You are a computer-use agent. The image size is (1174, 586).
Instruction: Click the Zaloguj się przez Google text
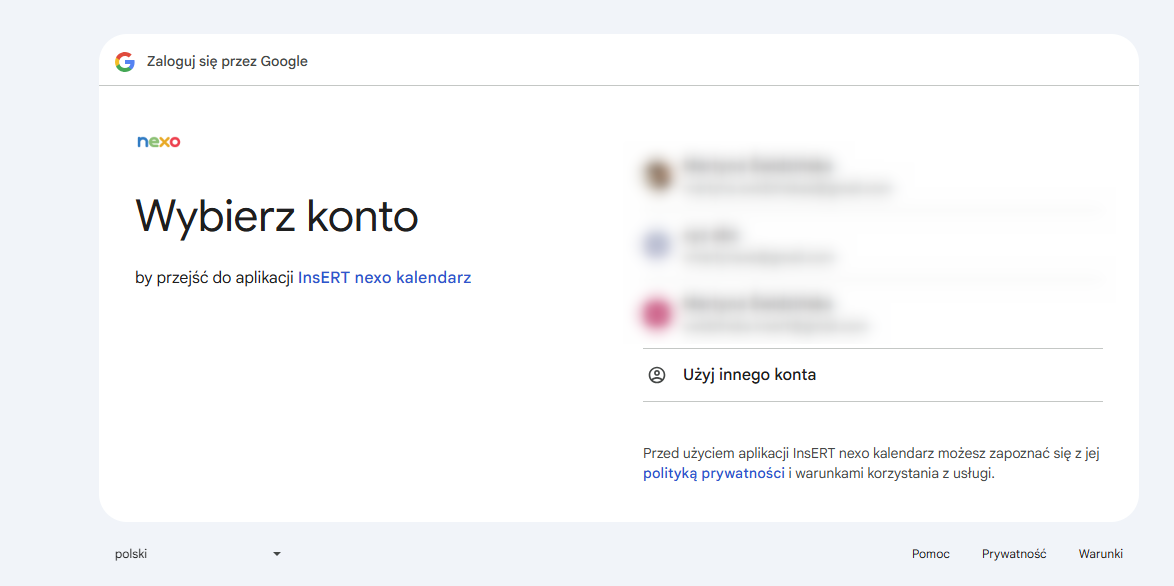(x=228, y=61)
